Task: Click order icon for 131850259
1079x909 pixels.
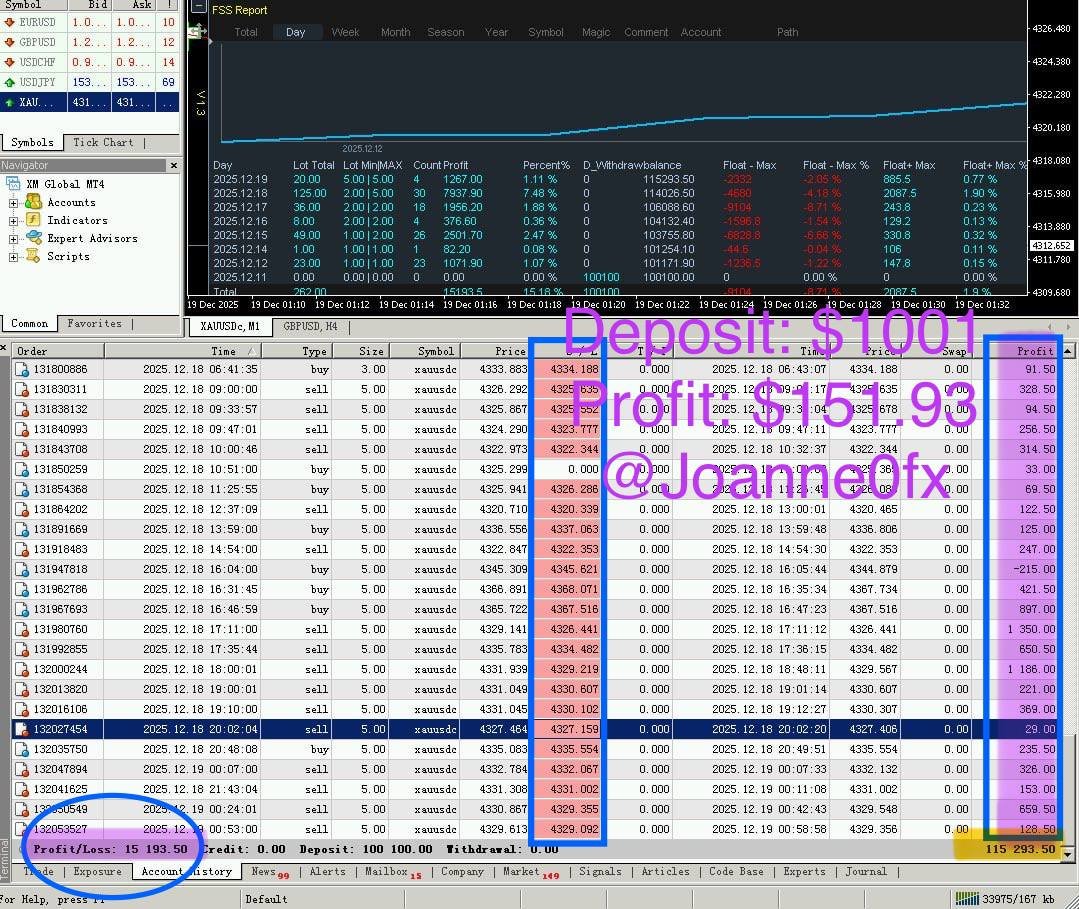Action: (22, 469)
